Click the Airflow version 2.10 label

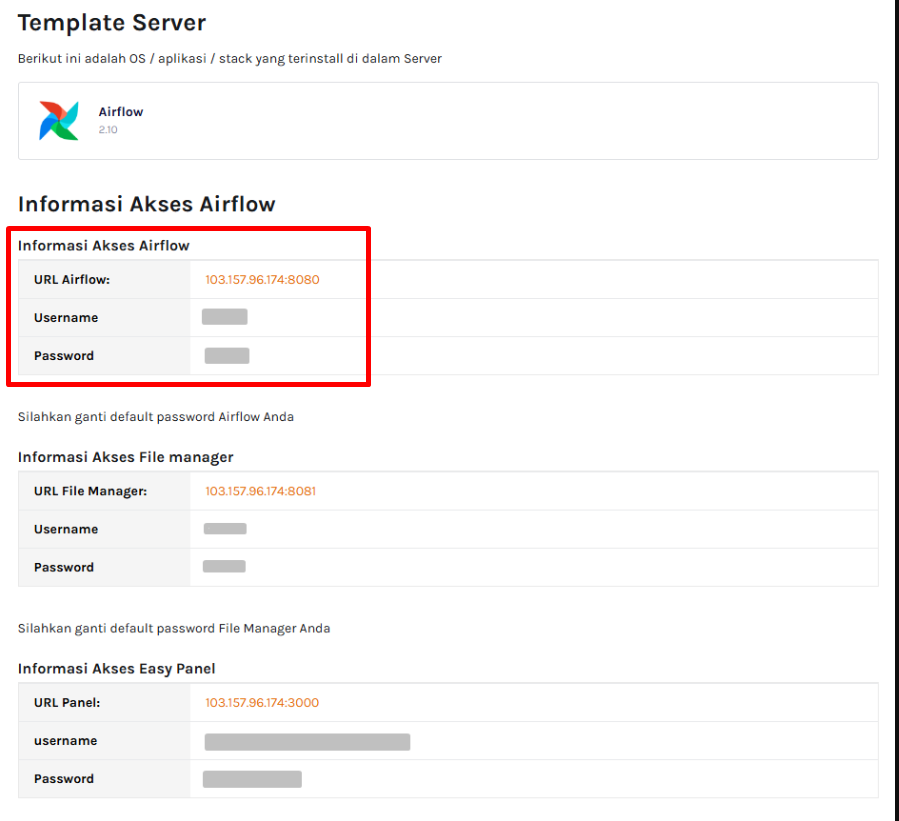pos(108,130)
